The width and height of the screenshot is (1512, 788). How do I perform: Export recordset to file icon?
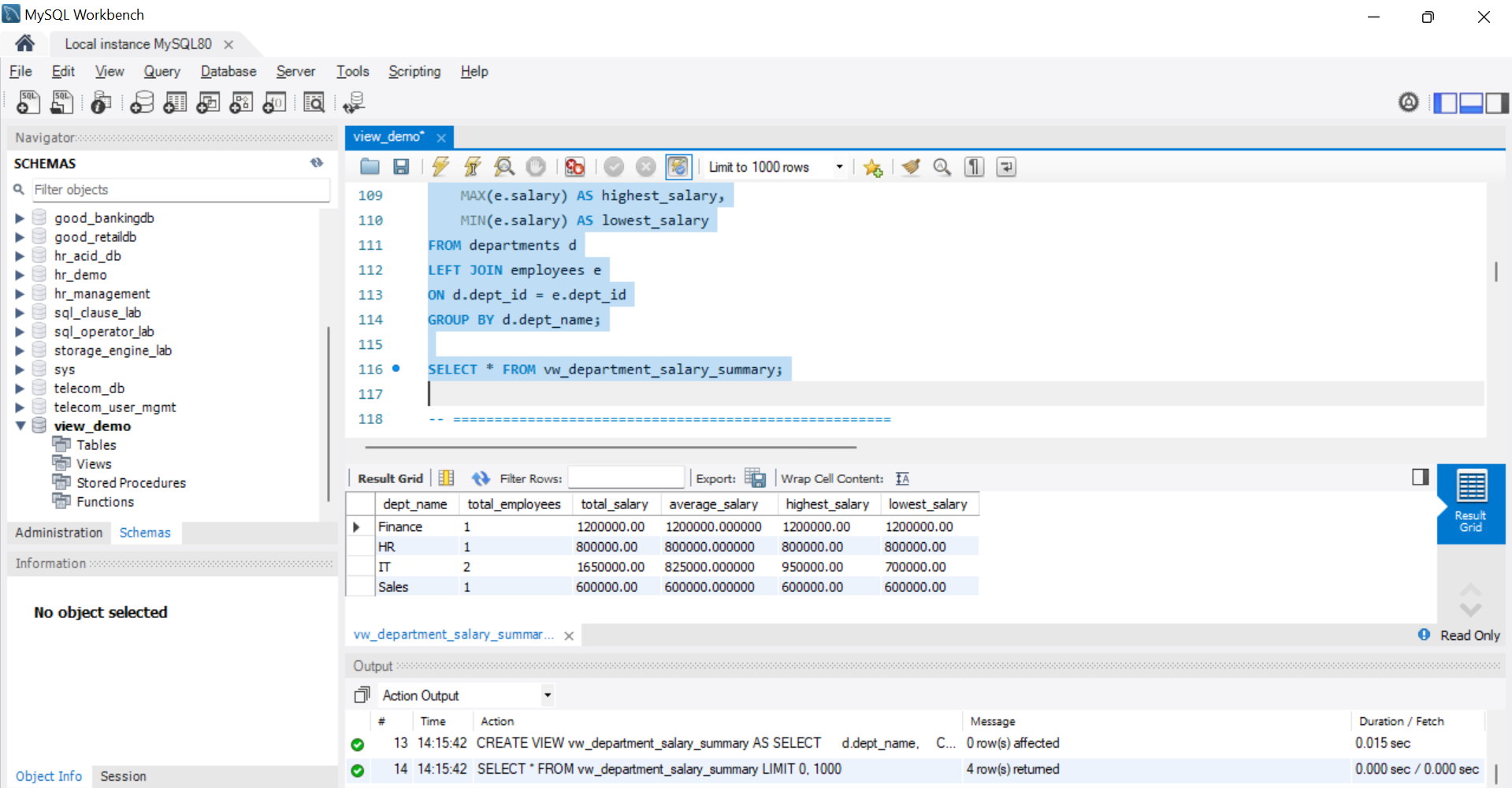(x=755, y=478)
